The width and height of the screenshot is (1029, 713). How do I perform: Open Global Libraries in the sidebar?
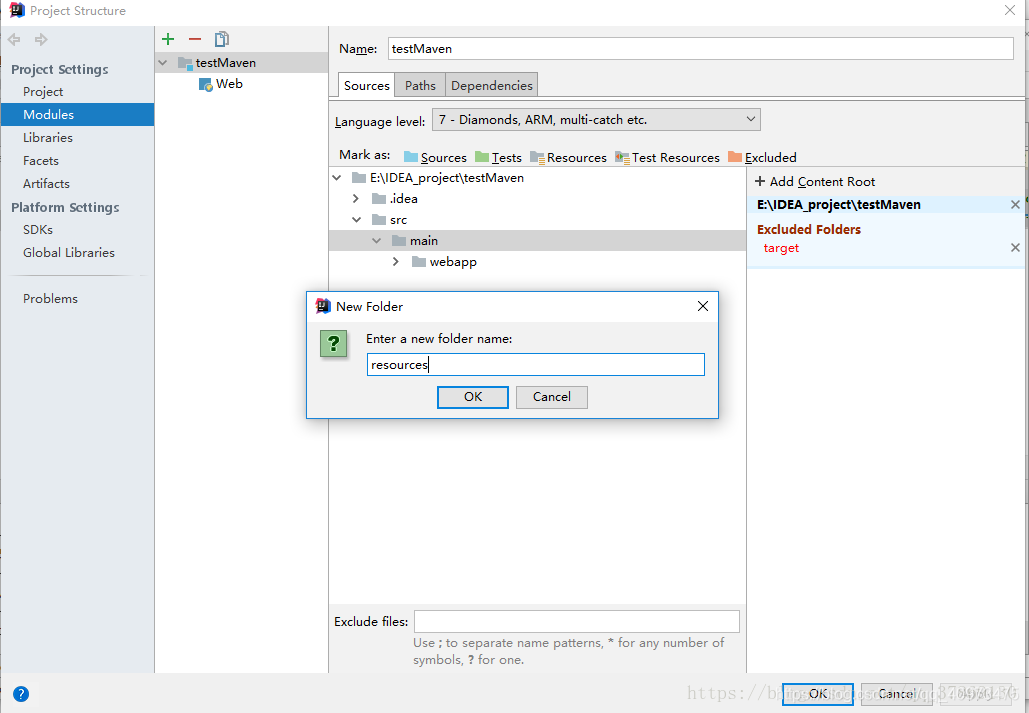69,253
